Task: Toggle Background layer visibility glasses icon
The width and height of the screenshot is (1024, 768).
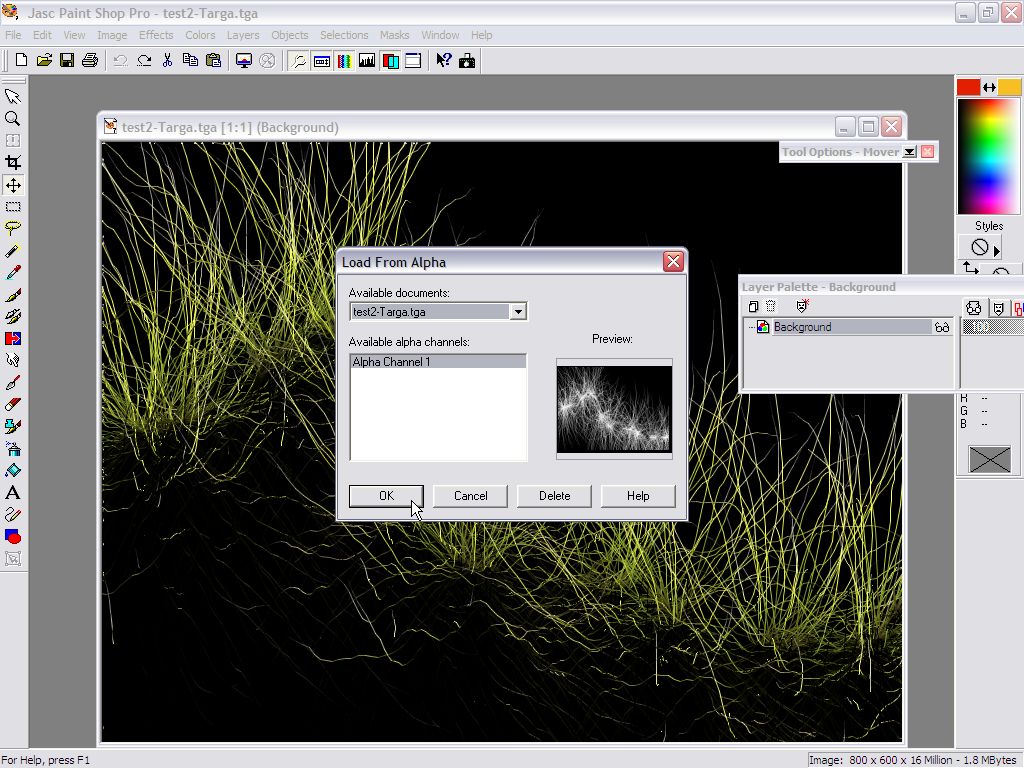Action: point(941,327)
